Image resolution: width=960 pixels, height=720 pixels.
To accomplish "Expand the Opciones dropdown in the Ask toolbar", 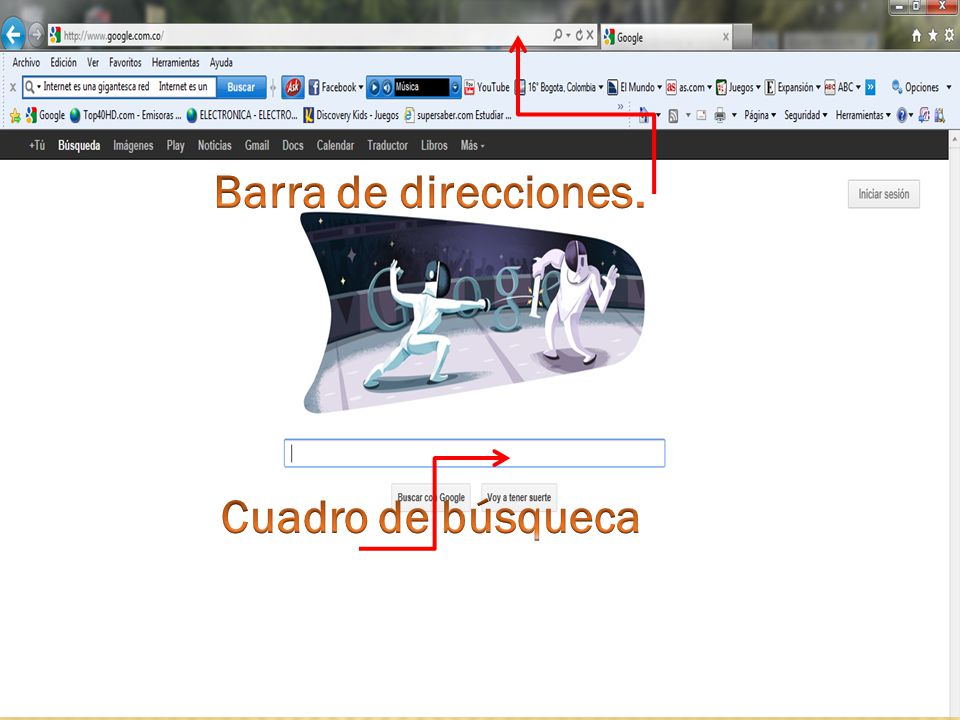I will point(949,88).
